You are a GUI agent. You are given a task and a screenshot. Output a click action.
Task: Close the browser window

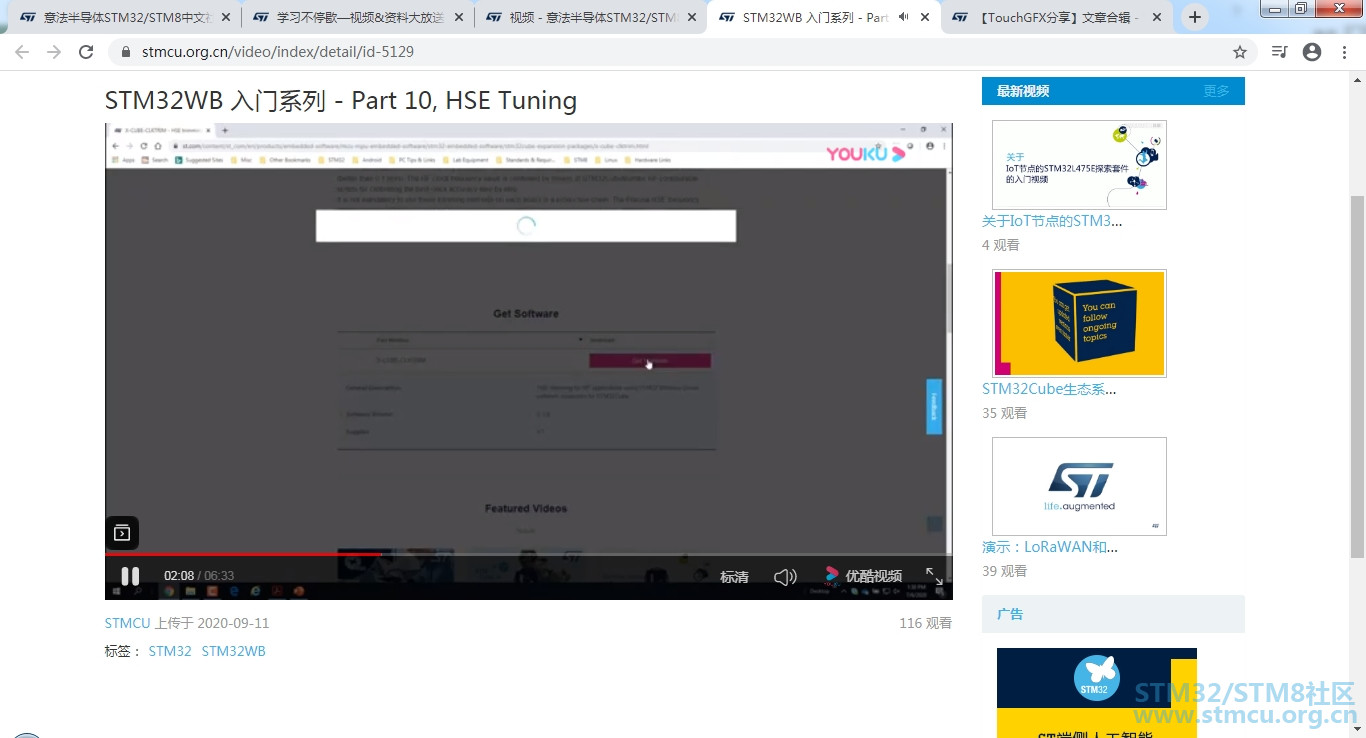pos(1337,9)
